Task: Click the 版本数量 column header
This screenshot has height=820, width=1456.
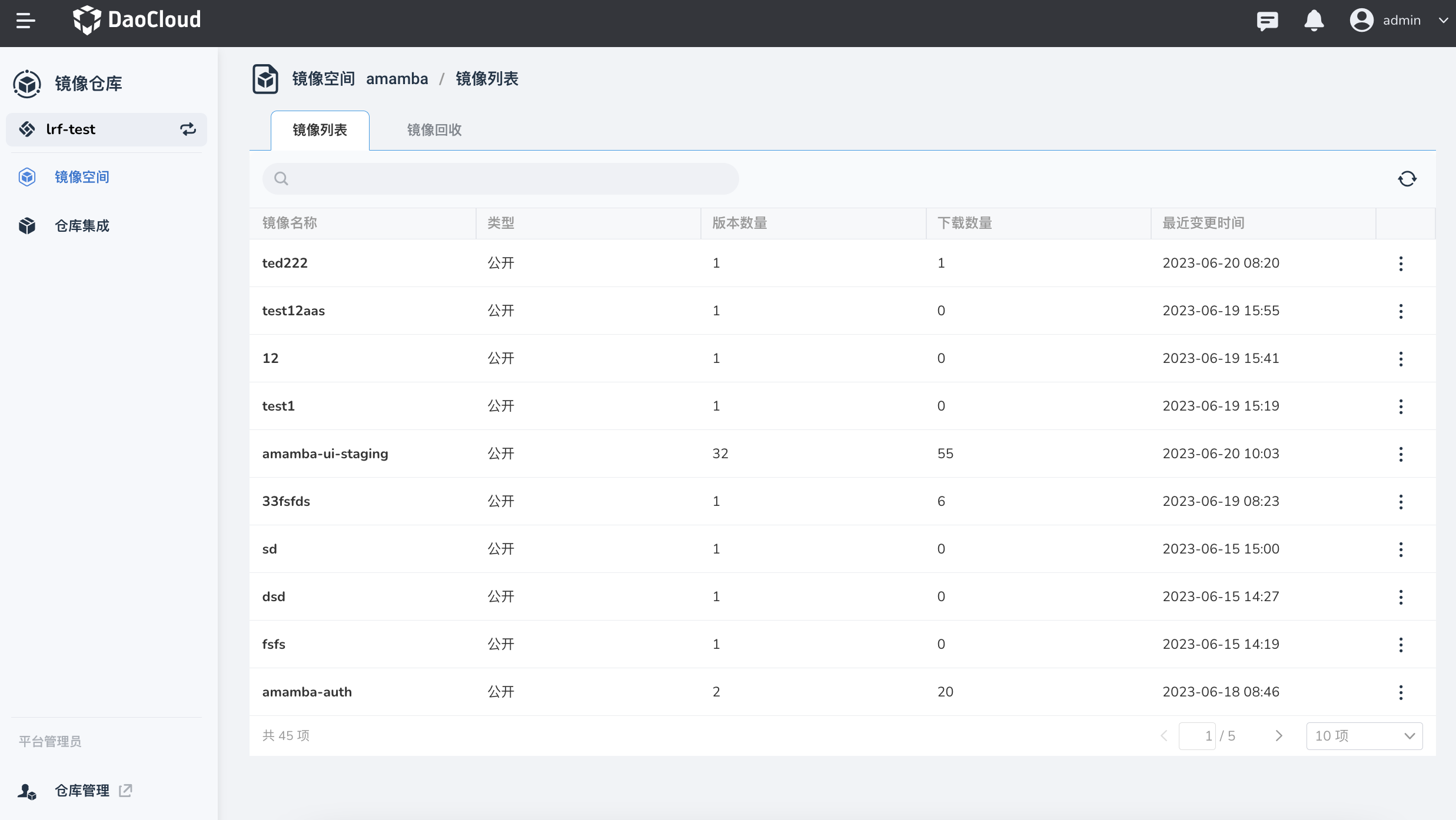Action: click(740, 223)
